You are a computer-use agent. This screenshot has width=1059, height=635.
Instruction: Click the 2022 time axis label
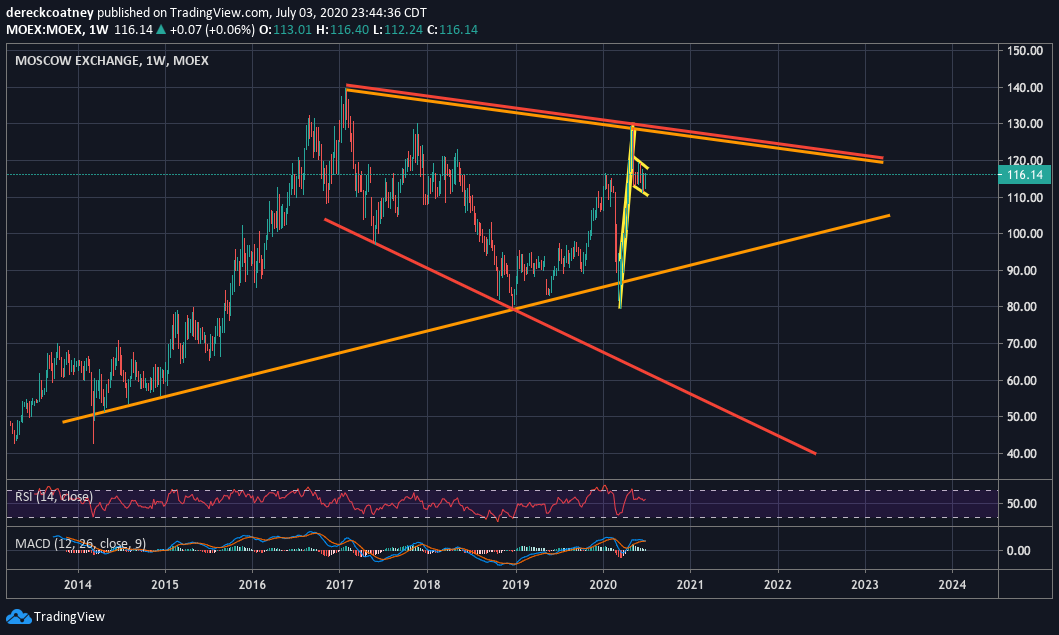coord(777,584)
